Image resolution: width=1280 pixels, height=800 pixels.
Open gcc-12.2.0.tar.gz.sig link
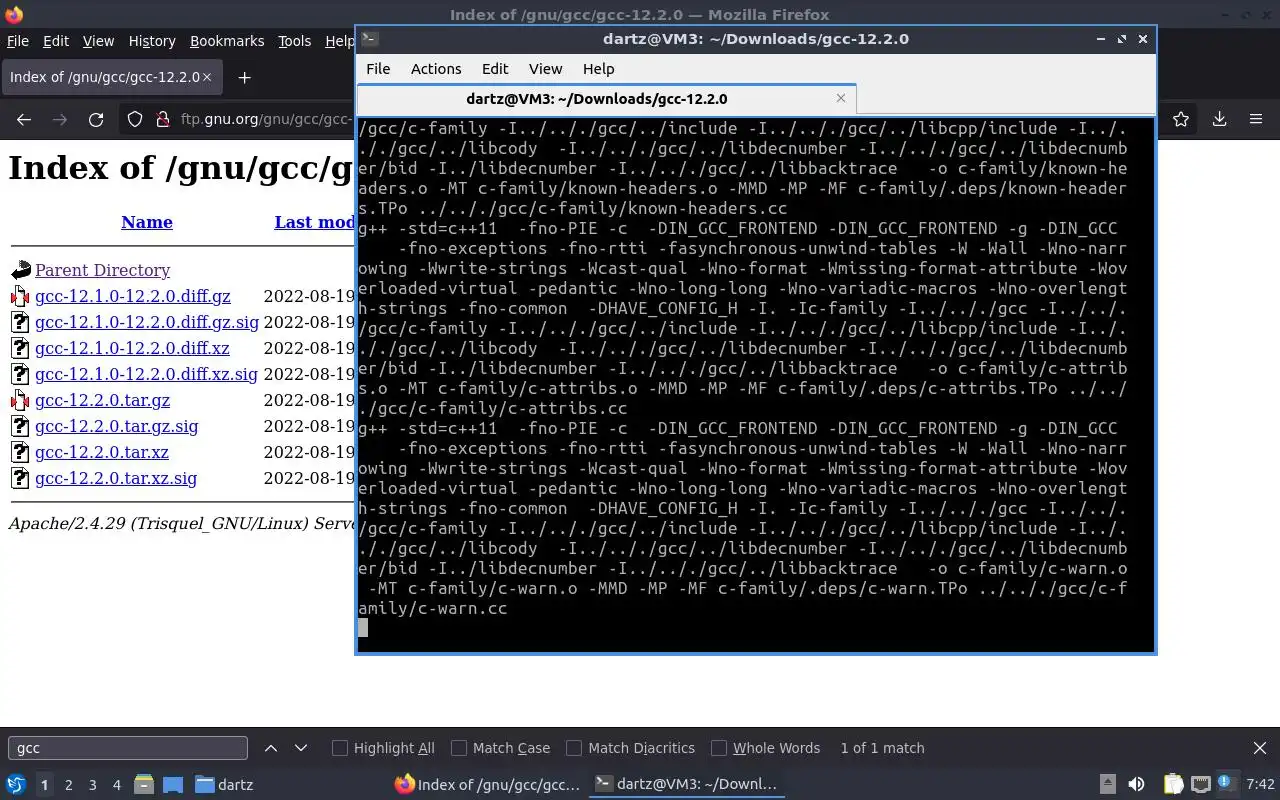pos(116,426)
